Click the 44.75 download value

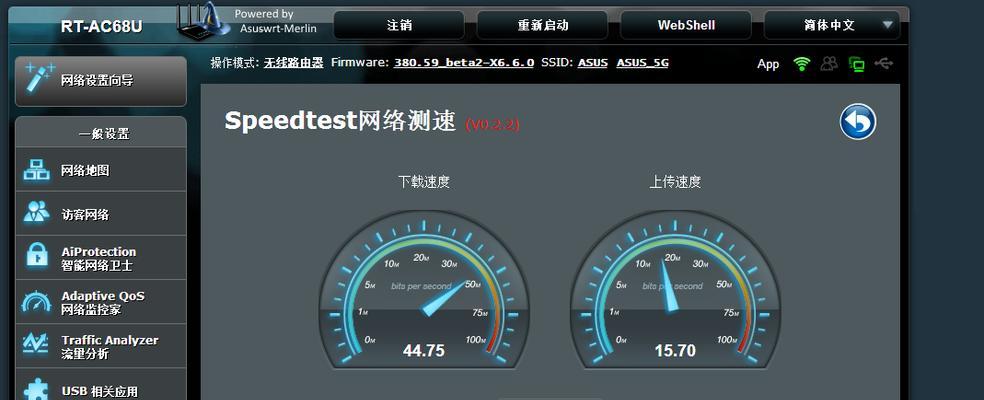tap(424, 350)
